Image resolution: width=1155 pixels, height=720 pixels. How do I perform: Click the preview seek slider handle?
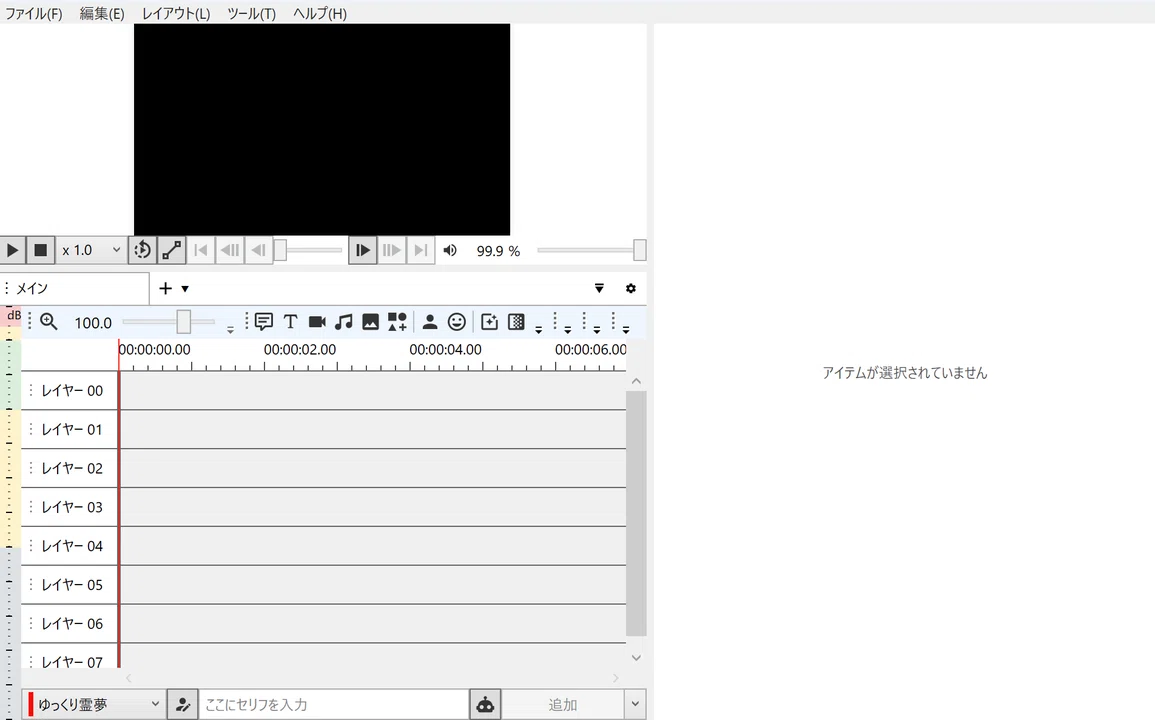280,251
